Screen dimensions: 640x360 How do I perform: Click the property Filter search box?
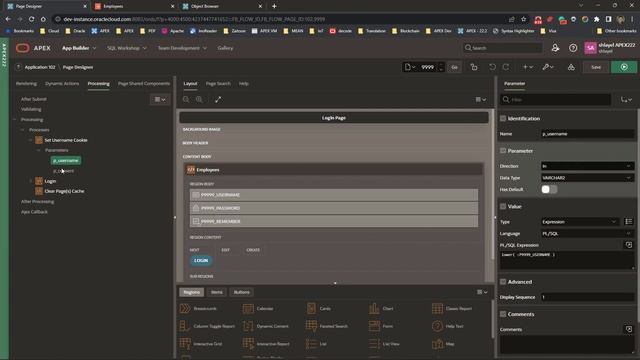[x=556, y=100]
